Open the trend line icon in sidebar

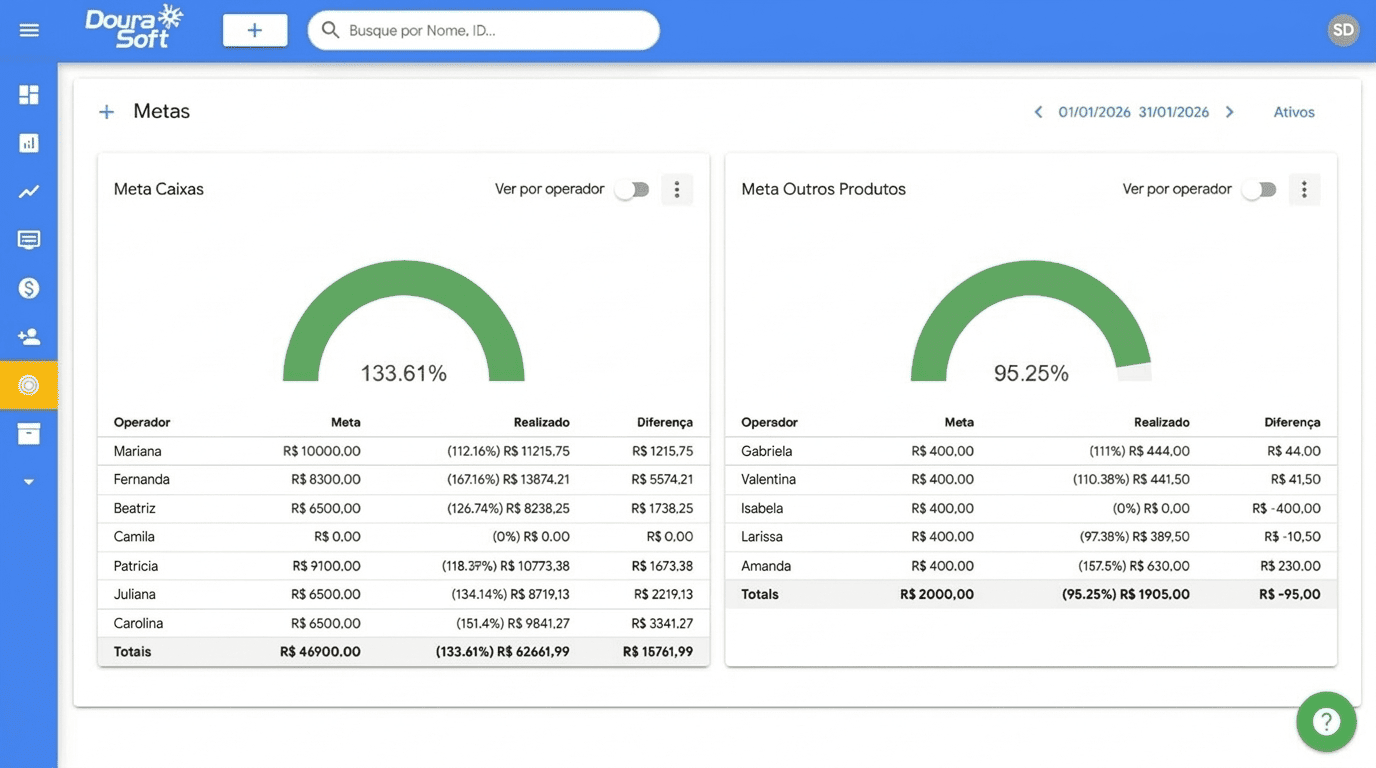pos(29,192)
